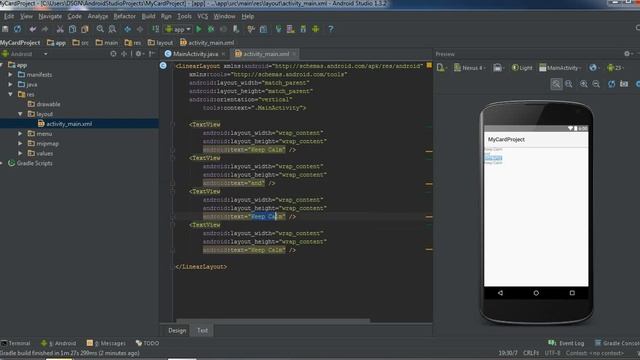Run the app with green play icon
Viewport: 640px width, 360px height.
pos(199,29)
